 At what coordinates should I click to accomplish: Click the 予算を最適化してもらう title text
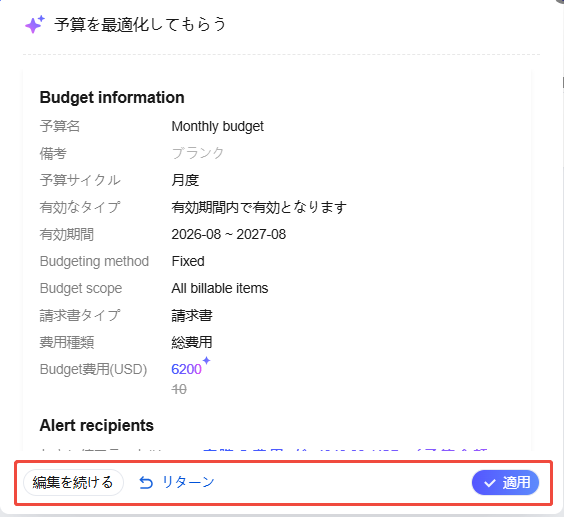140,24
